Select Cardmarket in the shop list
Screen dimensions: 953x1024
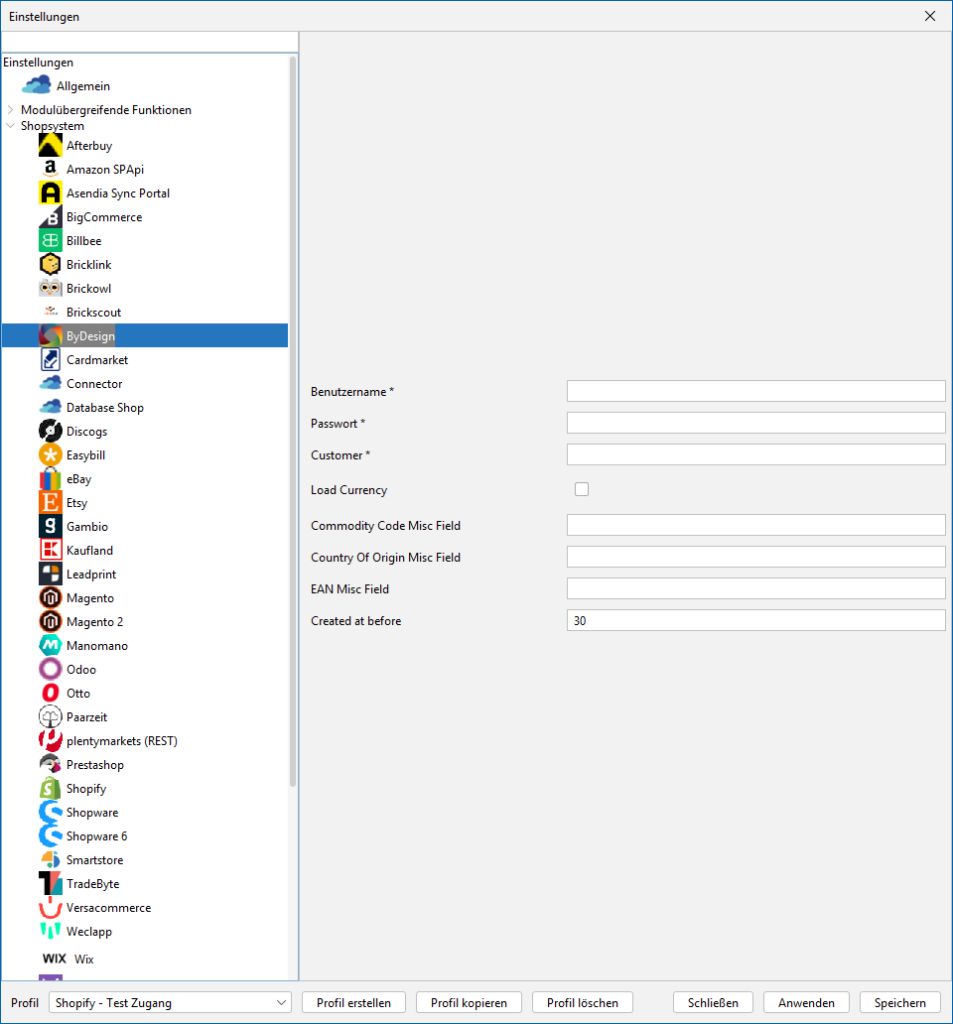[x=97, y=360]
